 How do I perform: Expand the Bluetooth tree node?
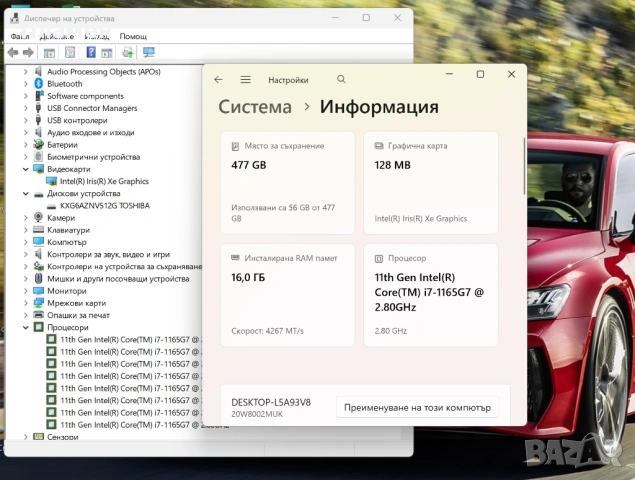coord(26,84)
